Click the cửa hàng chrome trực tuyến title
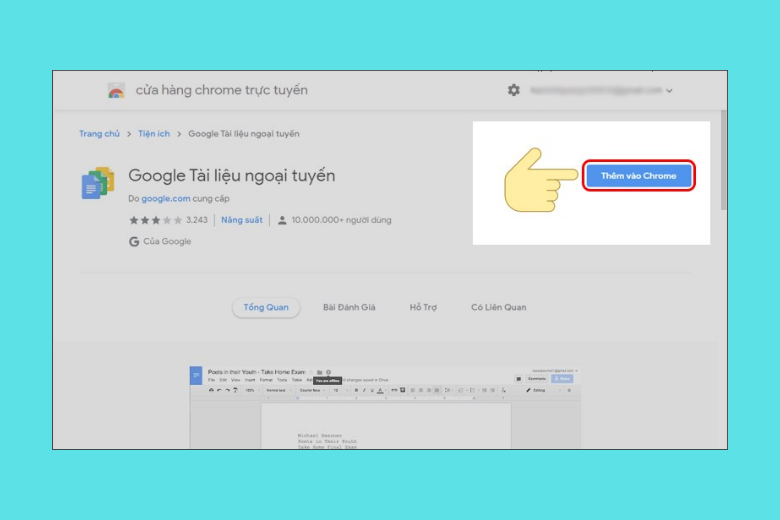 (222, 90)
